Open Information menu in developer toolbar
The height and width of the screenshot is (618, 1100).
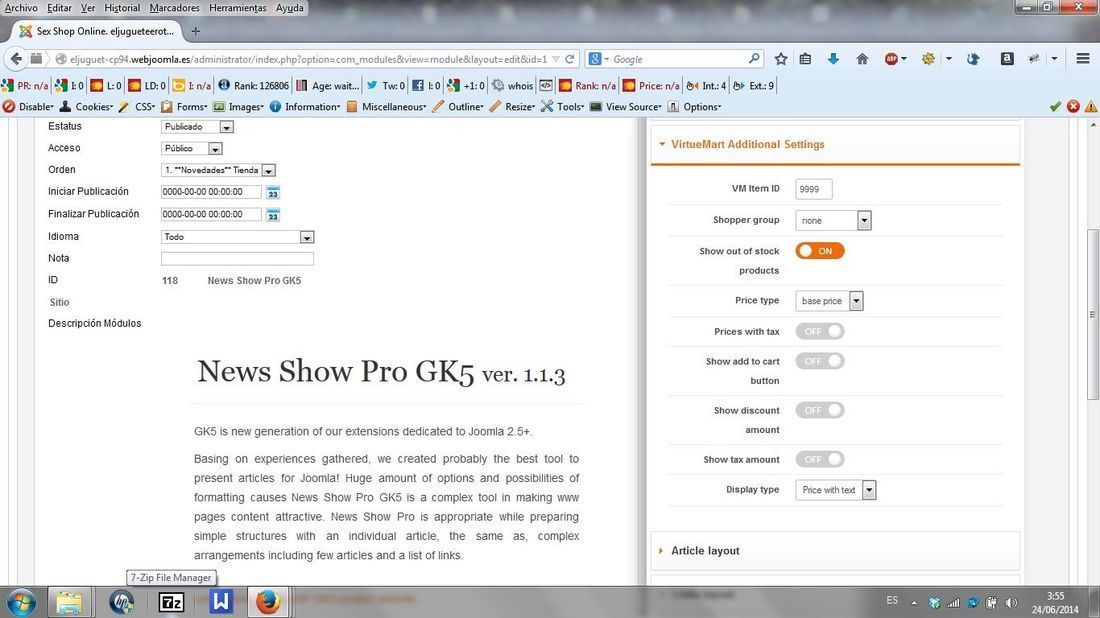[x=305, y=107]
